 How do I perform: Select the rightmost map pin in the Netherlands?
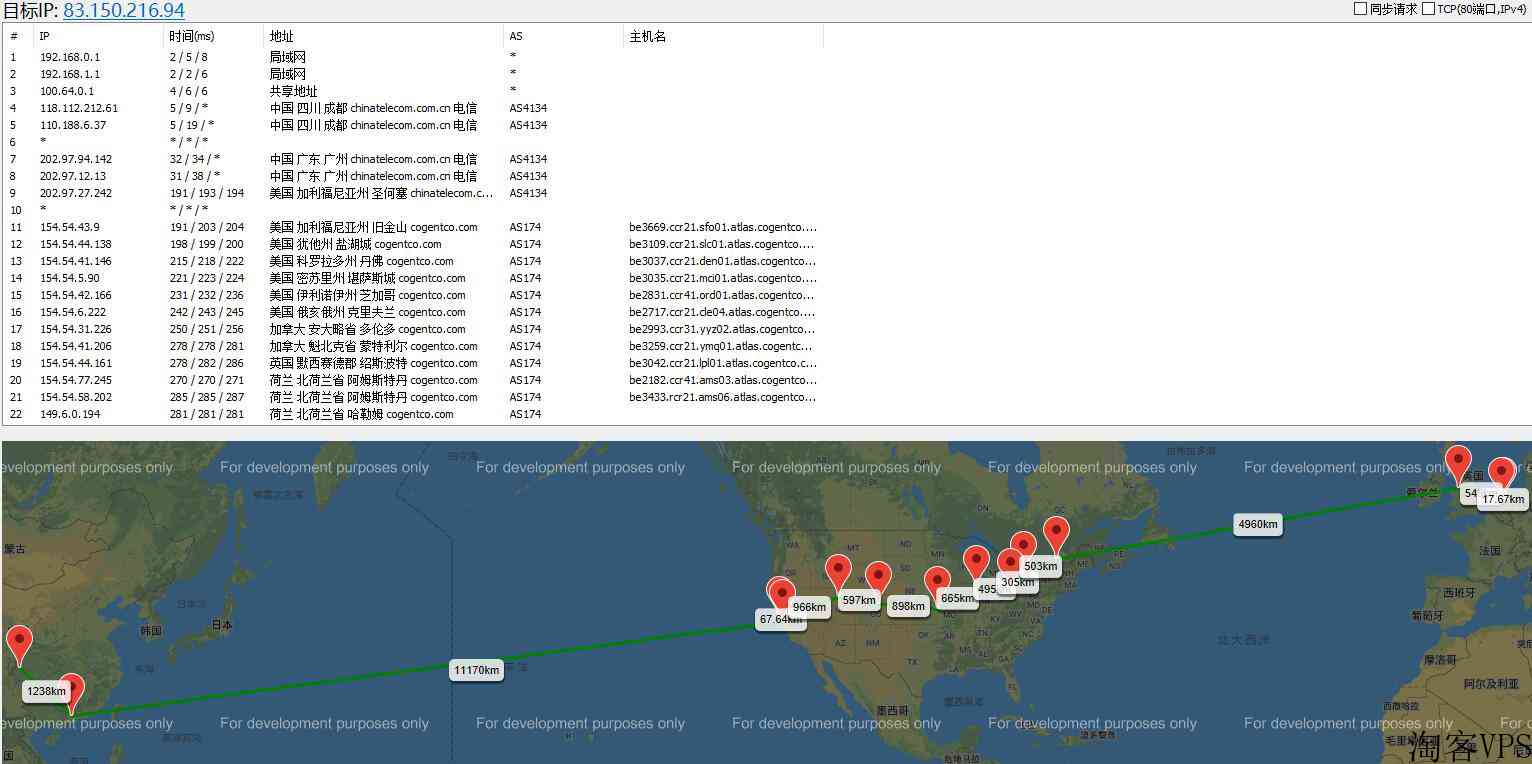pos(1501,473)
